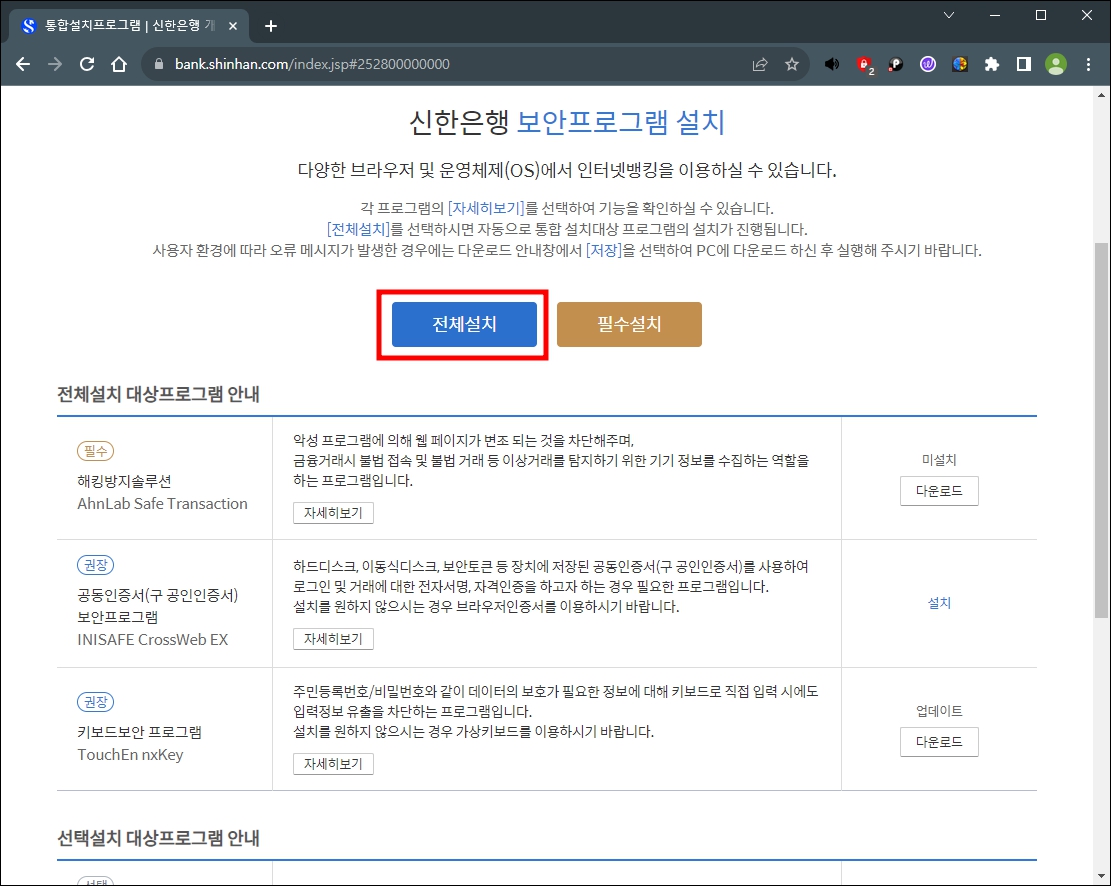
Task: Open the share page icon in address bar
Action: tap(760, 65)
